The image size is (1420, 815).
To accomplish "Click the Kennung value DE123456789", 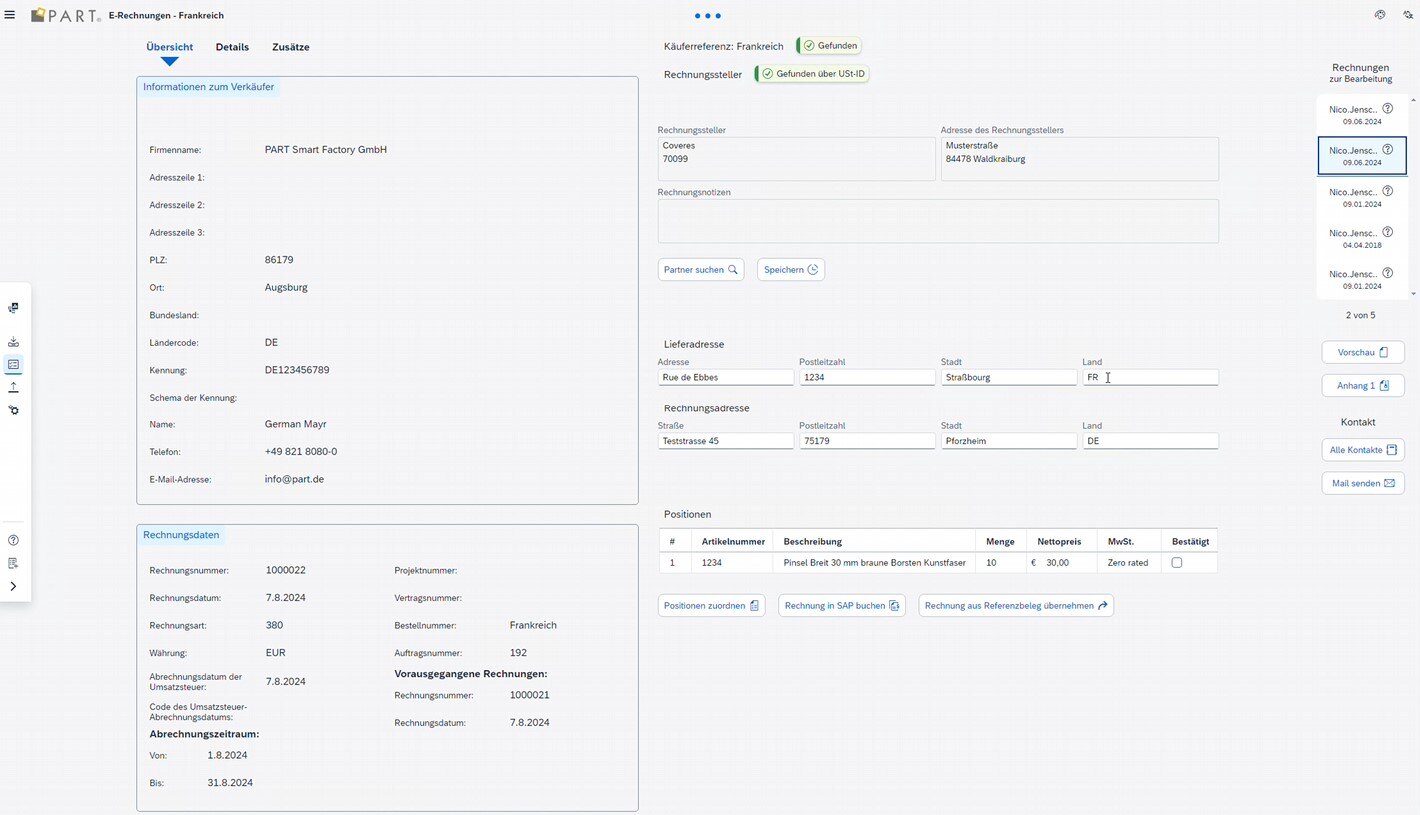I will click(297, 370).
